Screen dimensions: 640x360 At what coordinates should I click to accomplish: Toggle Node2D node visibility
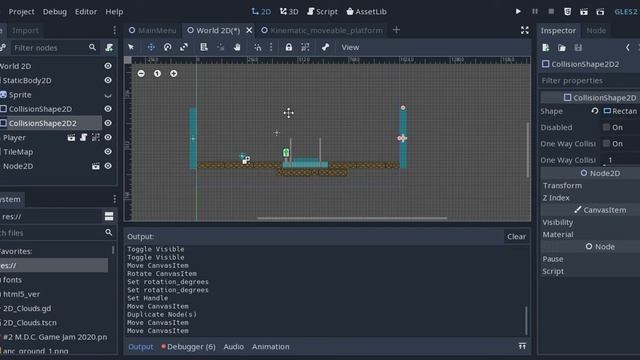pyautogui.click(x=108, y=166)
